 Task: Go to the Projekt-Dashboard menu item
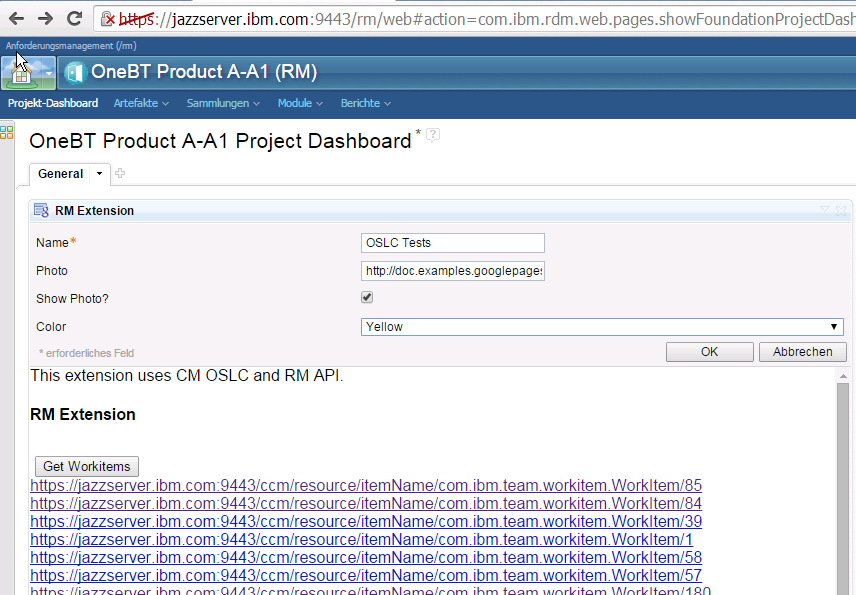pos(53,103)
